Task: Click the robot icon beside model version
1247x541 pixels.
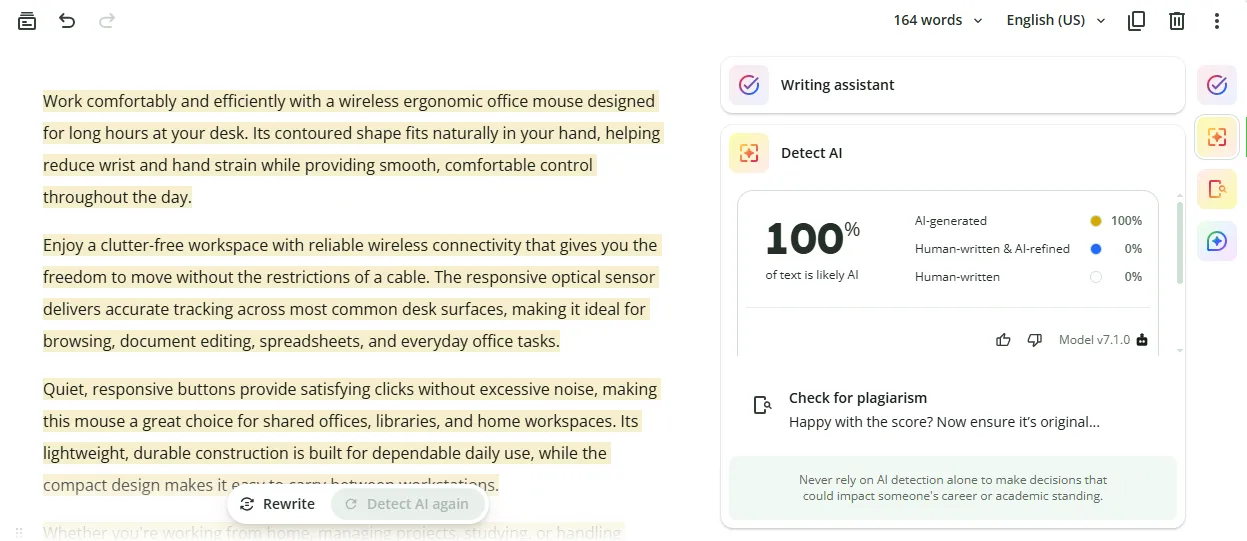Action: 1142,340
